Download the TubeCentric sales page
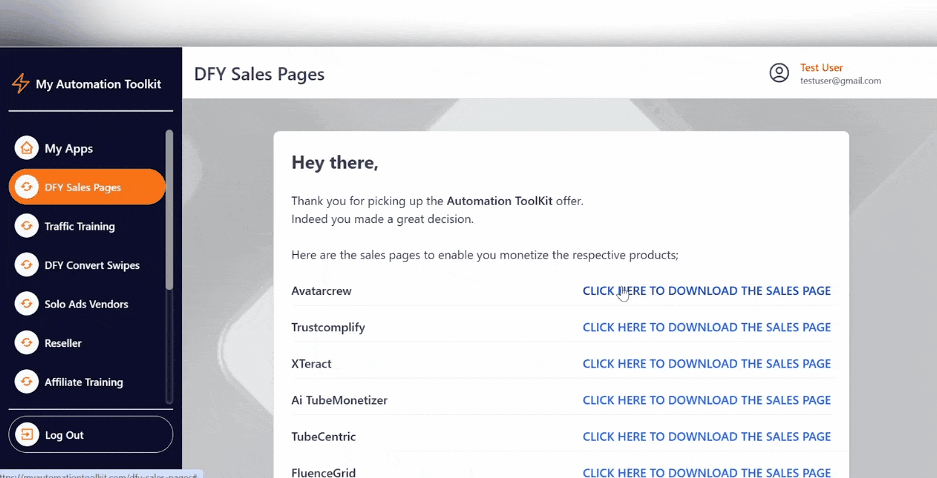937x478 pixels. point(706,437)
